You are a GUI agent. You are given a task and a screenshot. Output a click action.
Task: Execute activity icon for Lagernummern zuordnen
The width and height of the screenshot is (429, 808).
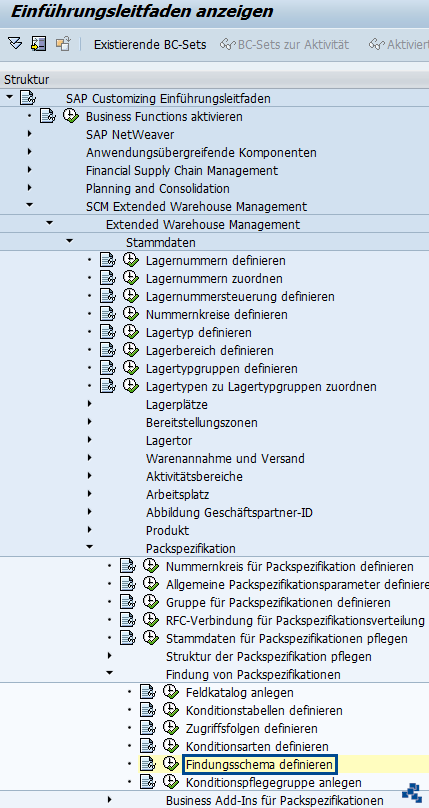(131, 278)
